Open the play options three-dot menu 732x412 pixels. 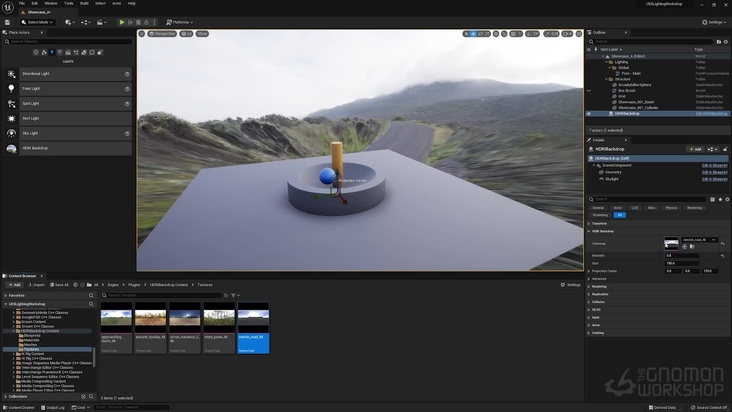coord(155,22)
